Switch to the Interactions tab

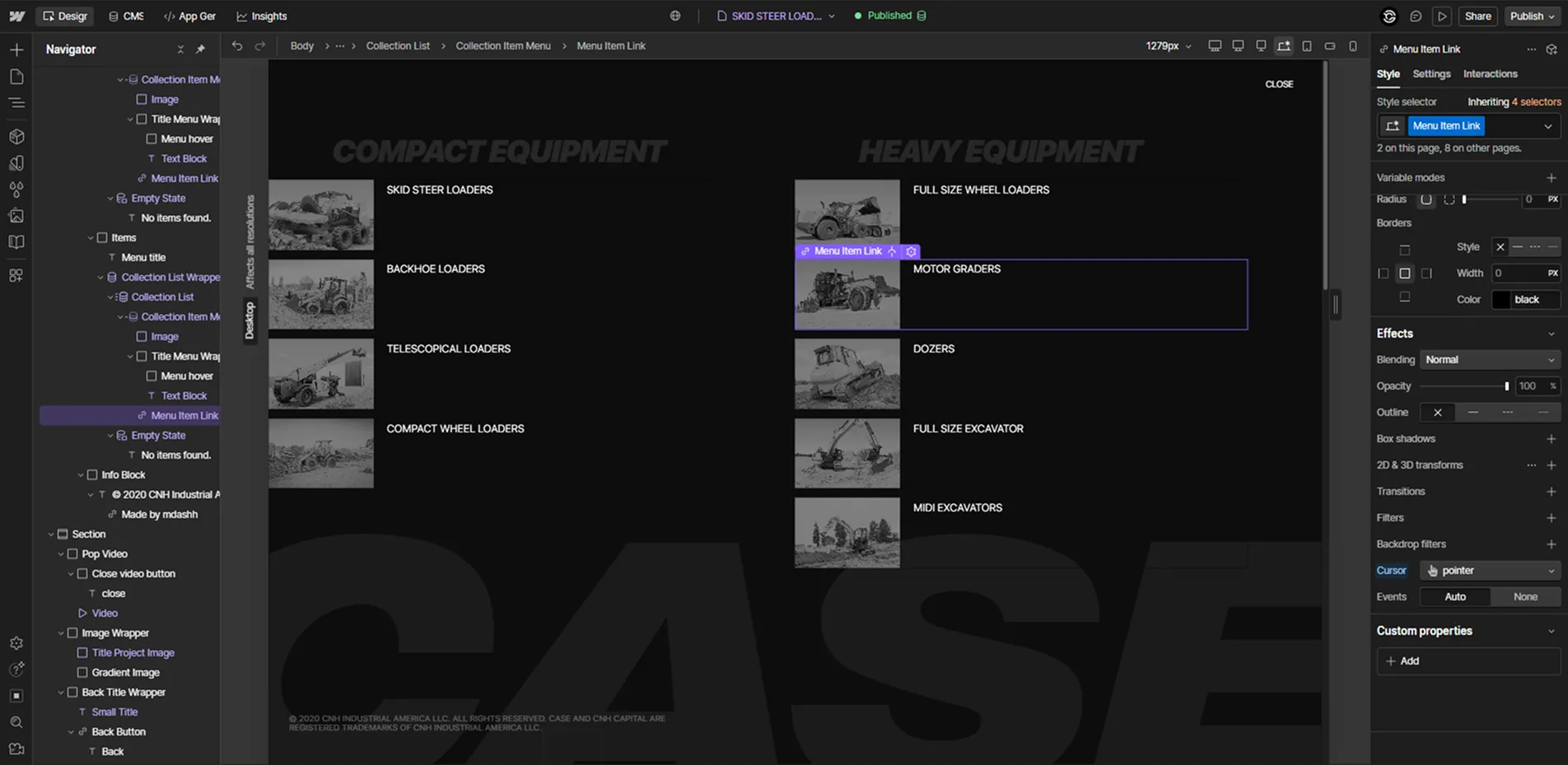pyautogui.click(x=1490, y=74)
